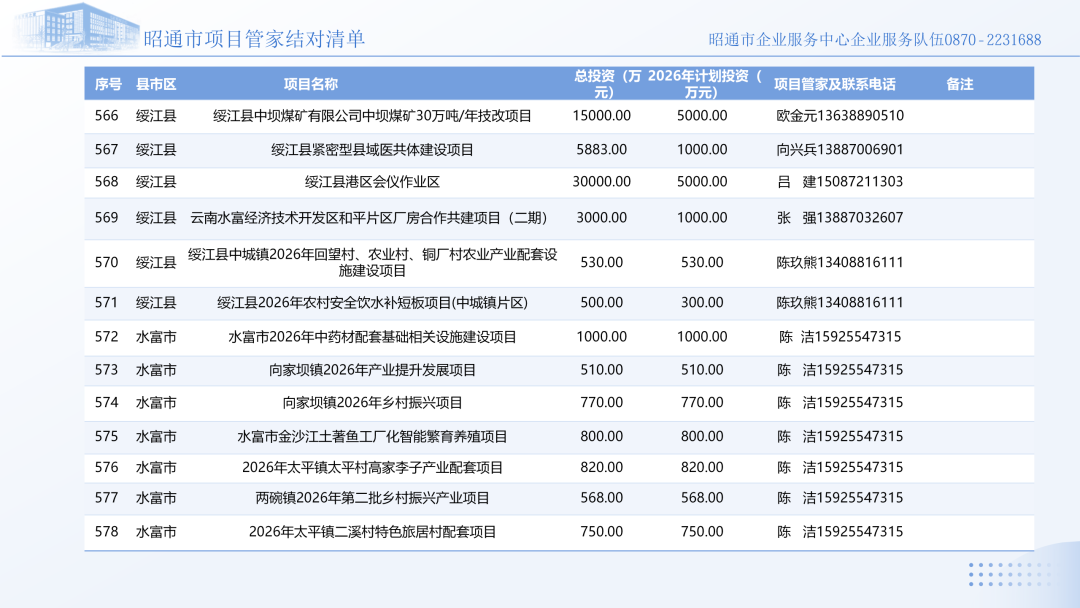Click planned investment 770.00 in row 574
1080x608 pixels.
click(x=702, y=402)
